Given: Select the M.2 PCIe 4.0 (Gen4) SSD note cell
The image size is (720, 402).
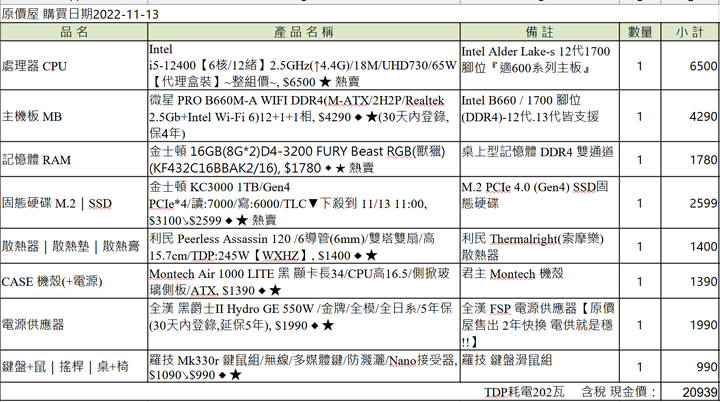Looking at the screenshot, I should pyautogui.click(x=540, y=203).
